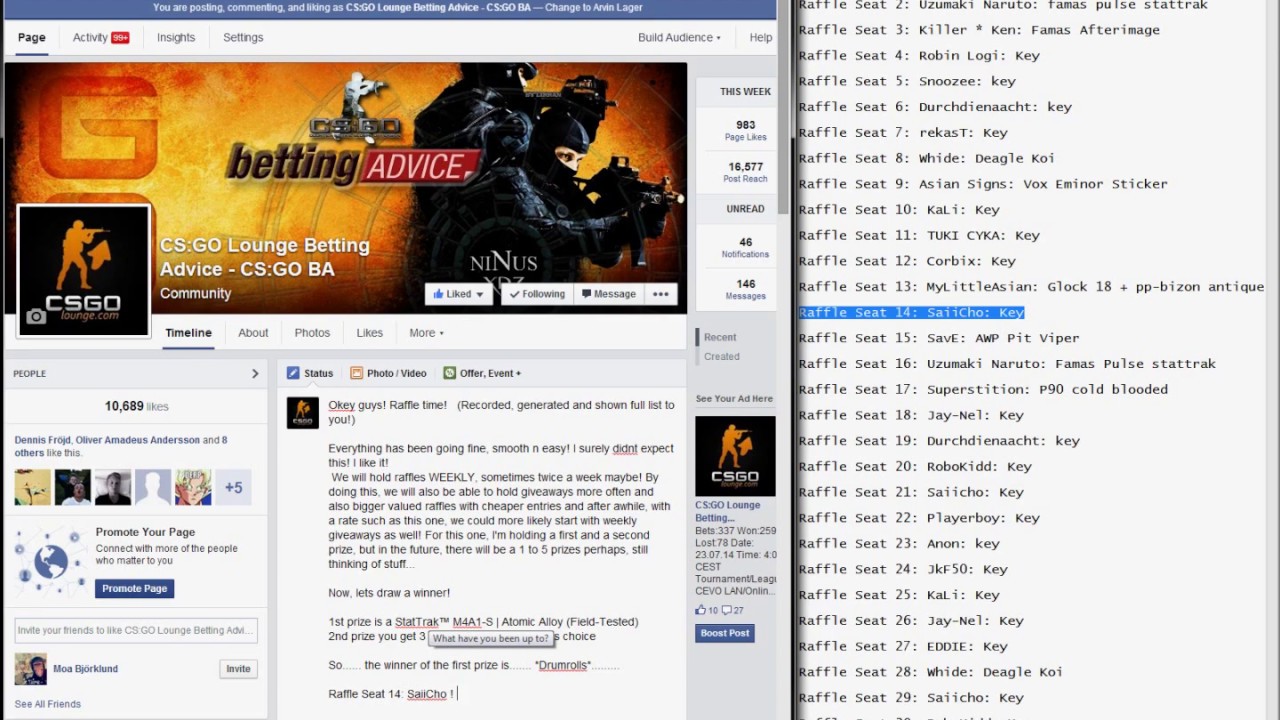Click the page avatar in post composer
The width and height of the screenshot is (1280, 720).
[x=303, y=413]
